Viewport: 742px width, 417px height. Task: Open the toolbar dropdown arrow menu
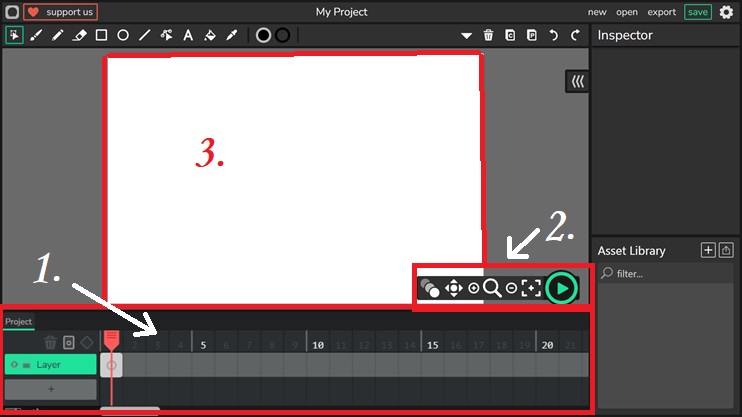(466, 35)
